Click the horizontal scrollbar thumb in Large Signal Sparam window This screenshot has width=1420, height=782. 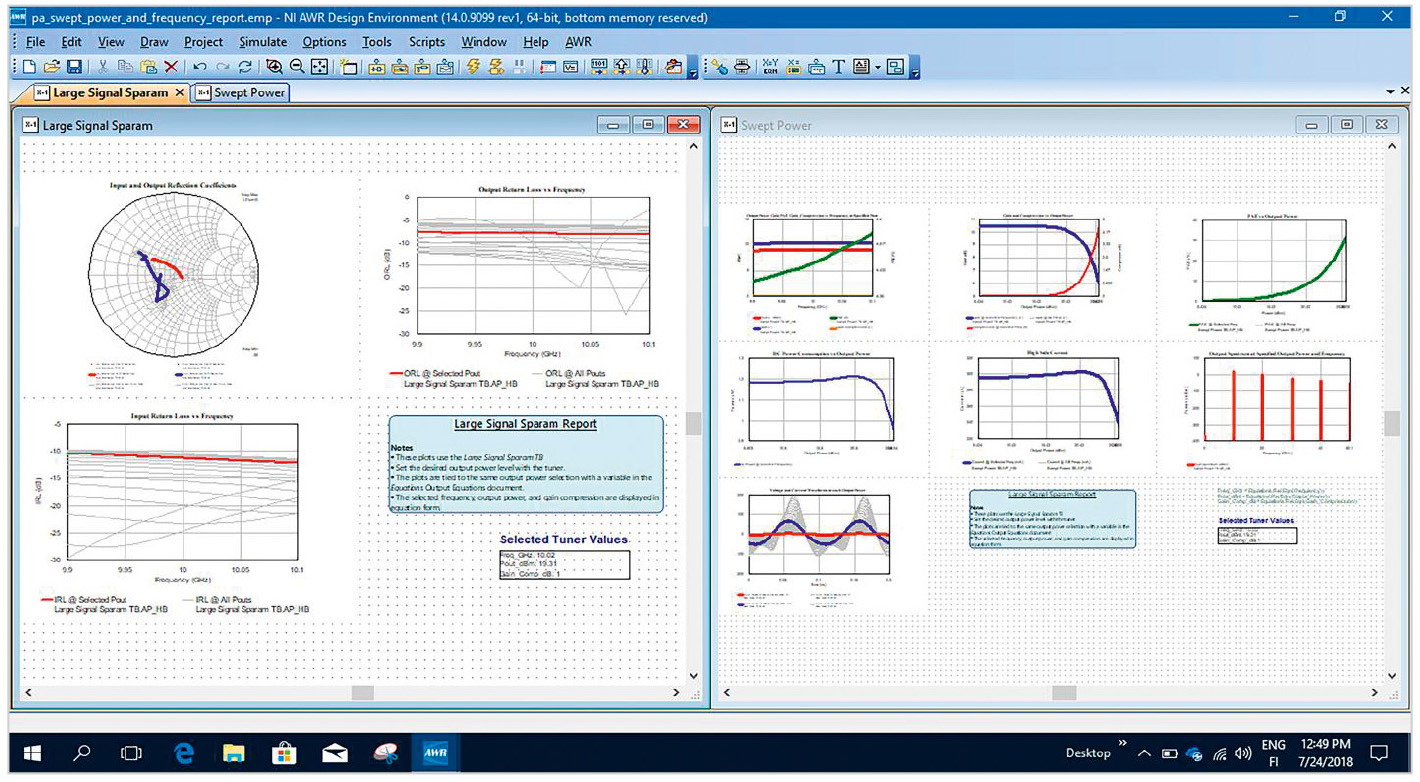(363, 692)
